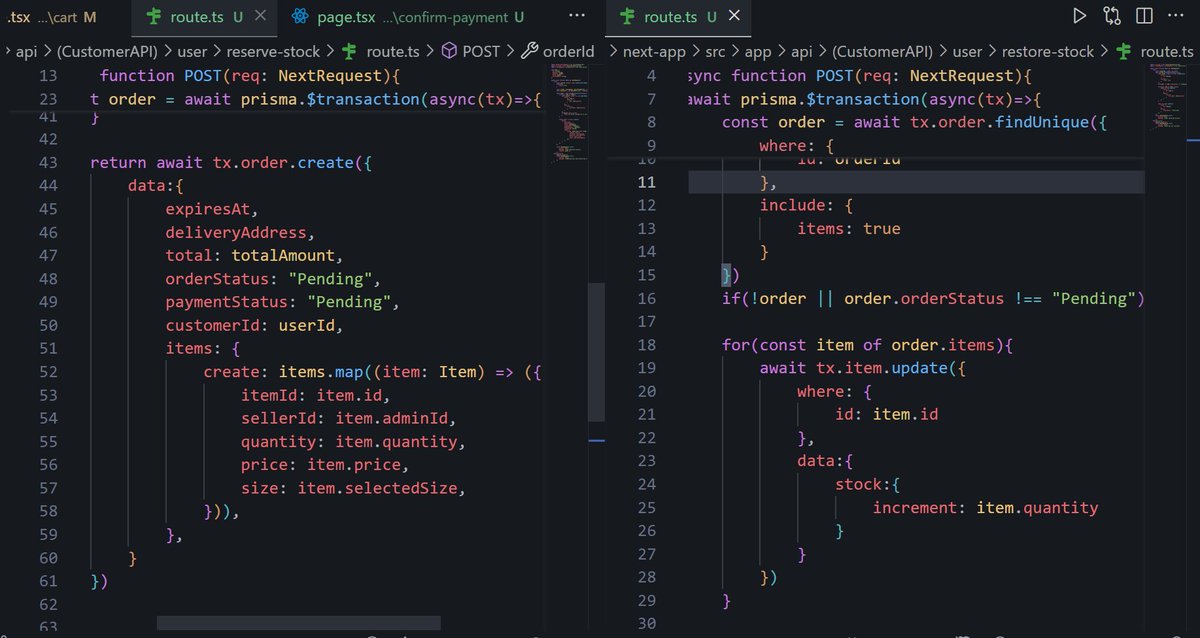This screenshot has width=1200, height=638.
Task: Click the orderId wrench icon in breadcrumb
Action: point(530,51)
